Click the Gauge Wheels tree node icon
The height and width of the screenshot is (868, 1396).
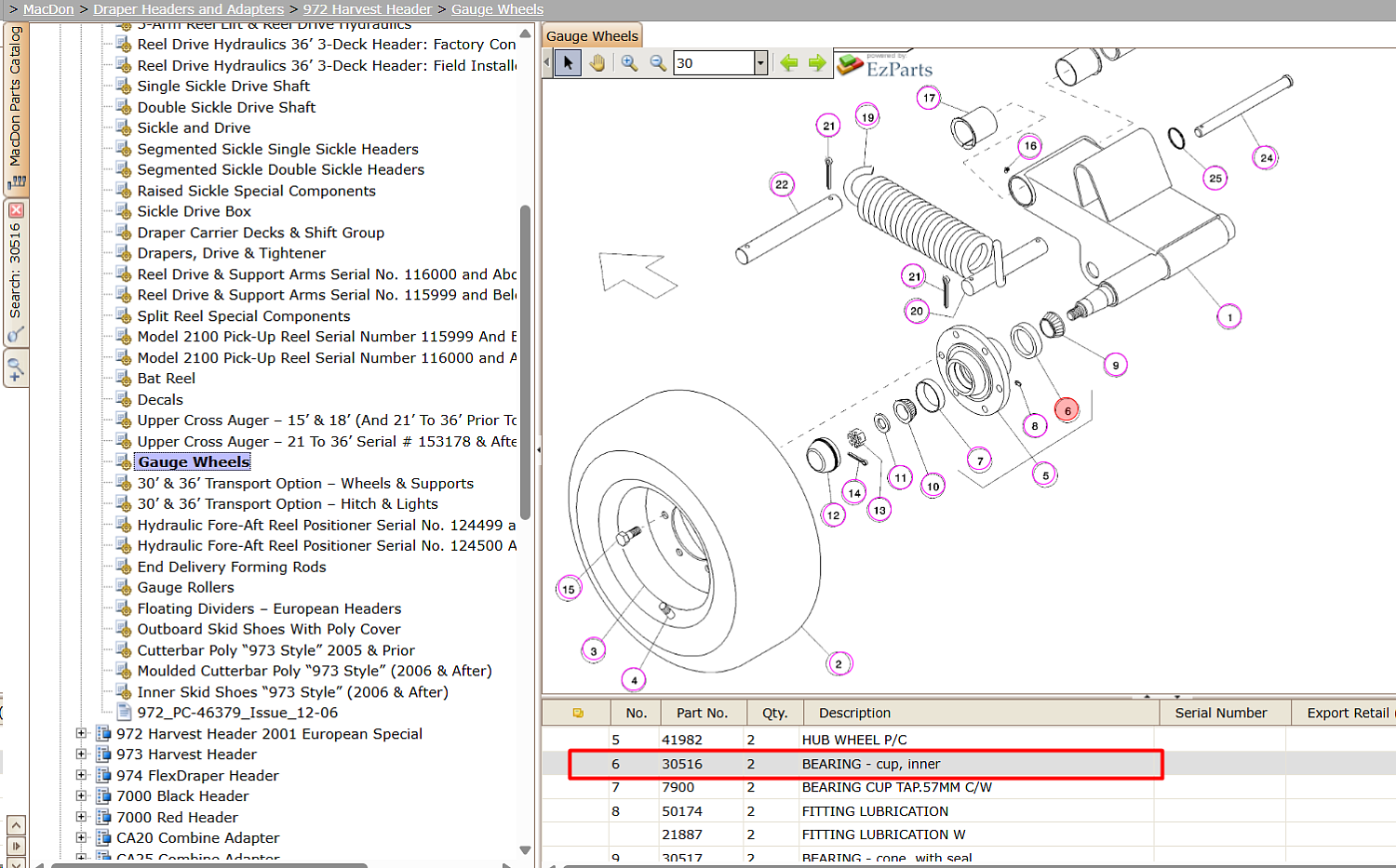point(124,461)
